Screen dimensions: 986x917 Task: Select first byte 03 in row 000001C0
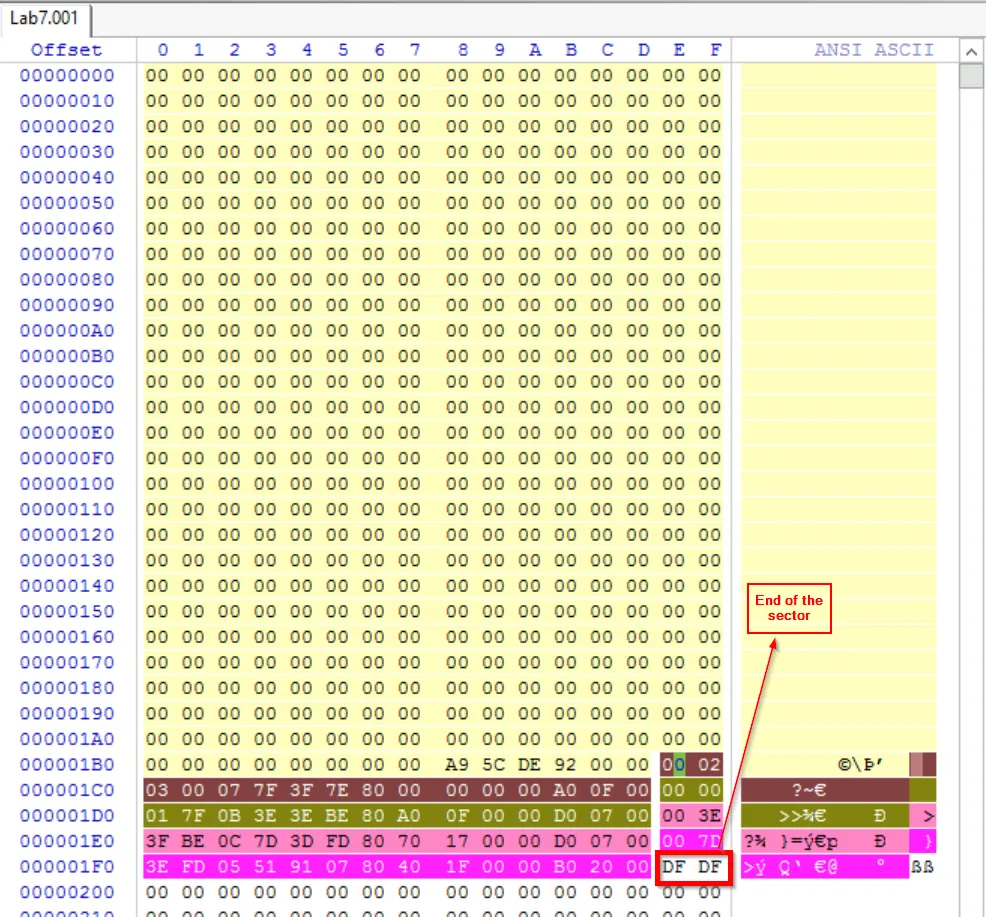tap(157, 791)
